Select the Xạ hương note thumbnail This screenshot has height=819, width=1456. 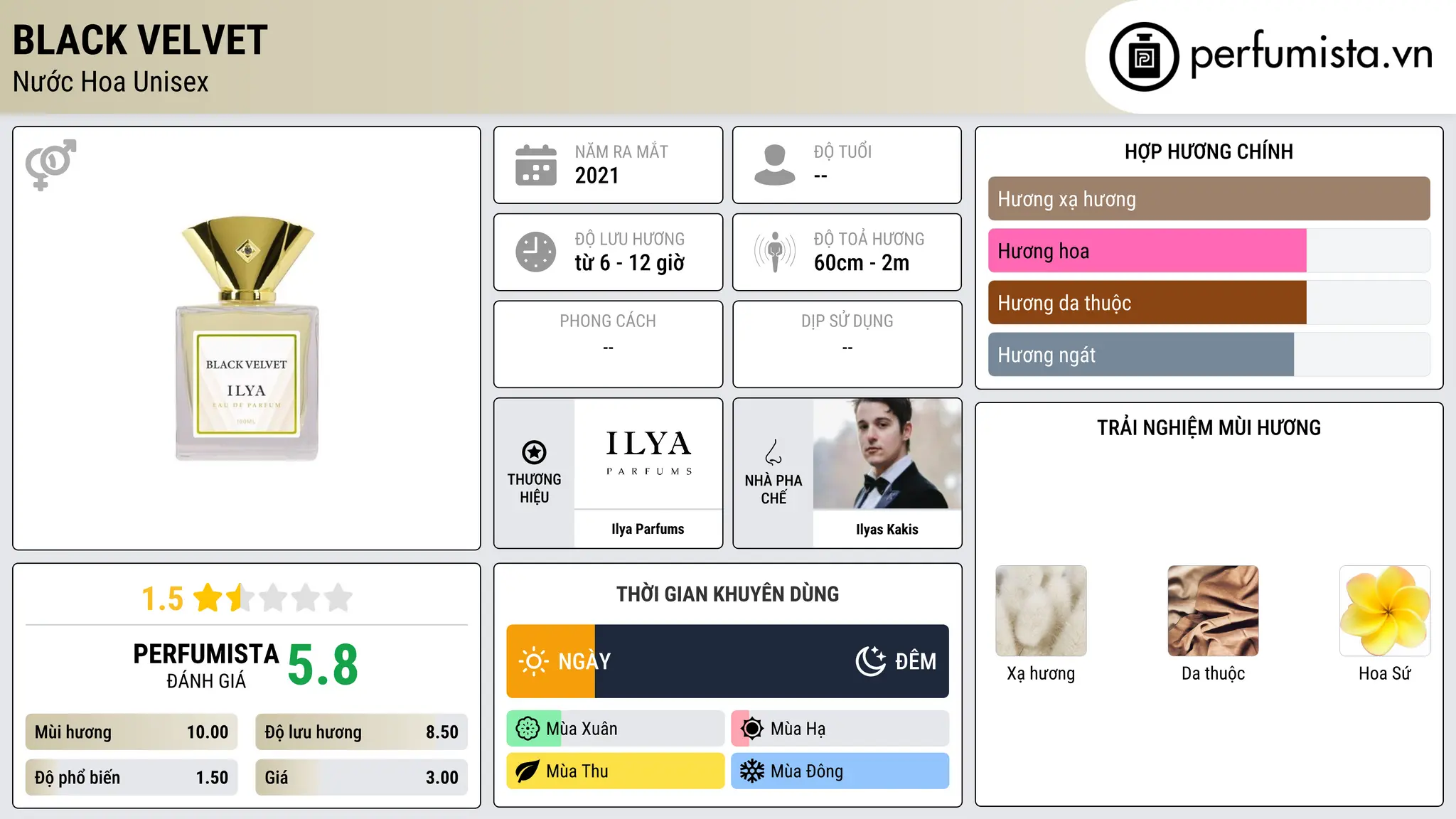1041,611
